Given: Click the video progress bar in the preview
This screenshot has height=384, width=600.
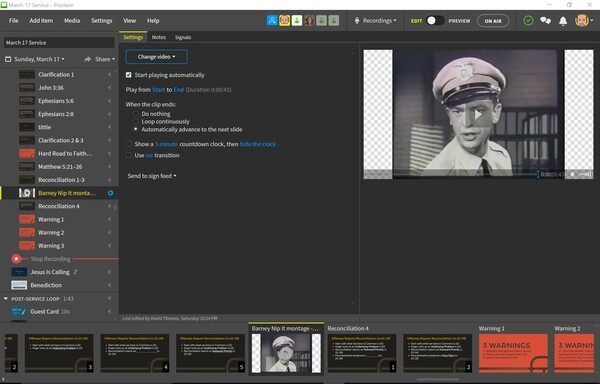Looking at the screenshot, I should click(452, 174).
